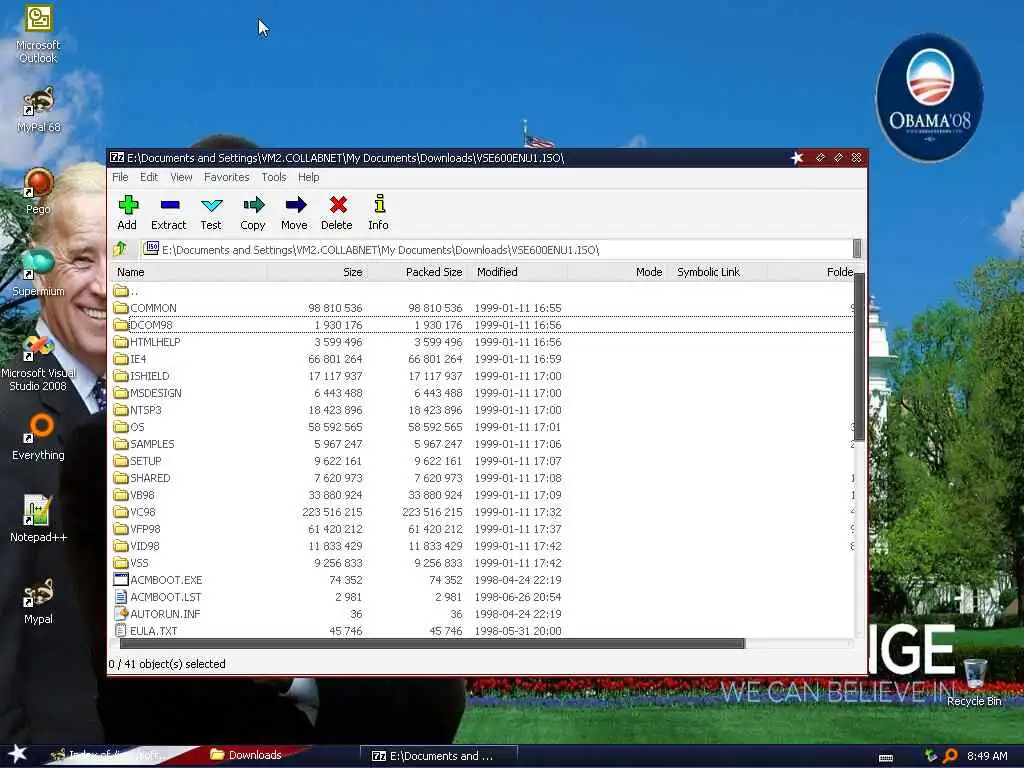Open MyPal 68 desktop shortcut
This screenshot has width=1024, height=768.
click(x=38, y=110)
